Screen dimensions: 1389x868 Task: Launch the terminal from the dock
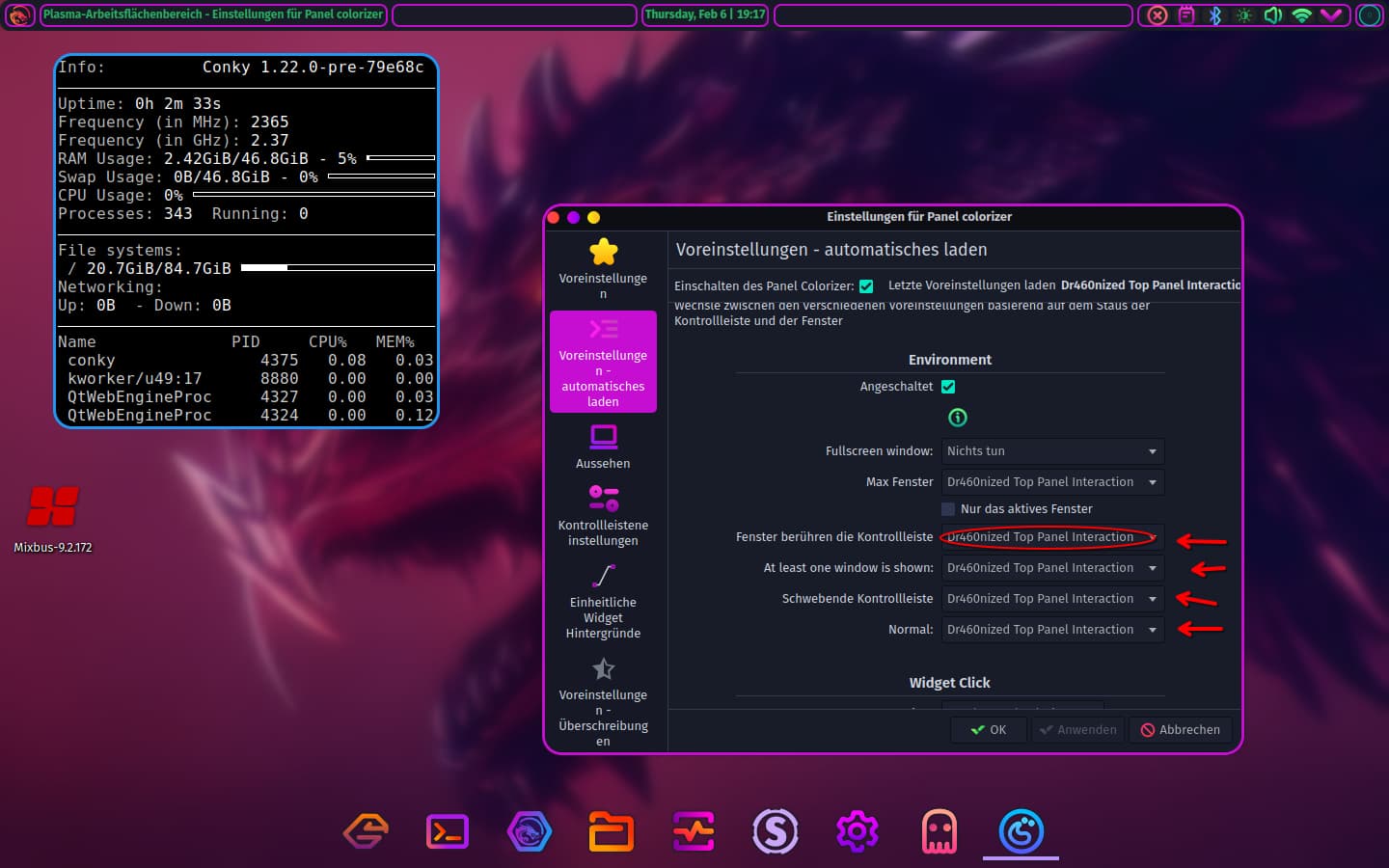click(x=448, y=830)
